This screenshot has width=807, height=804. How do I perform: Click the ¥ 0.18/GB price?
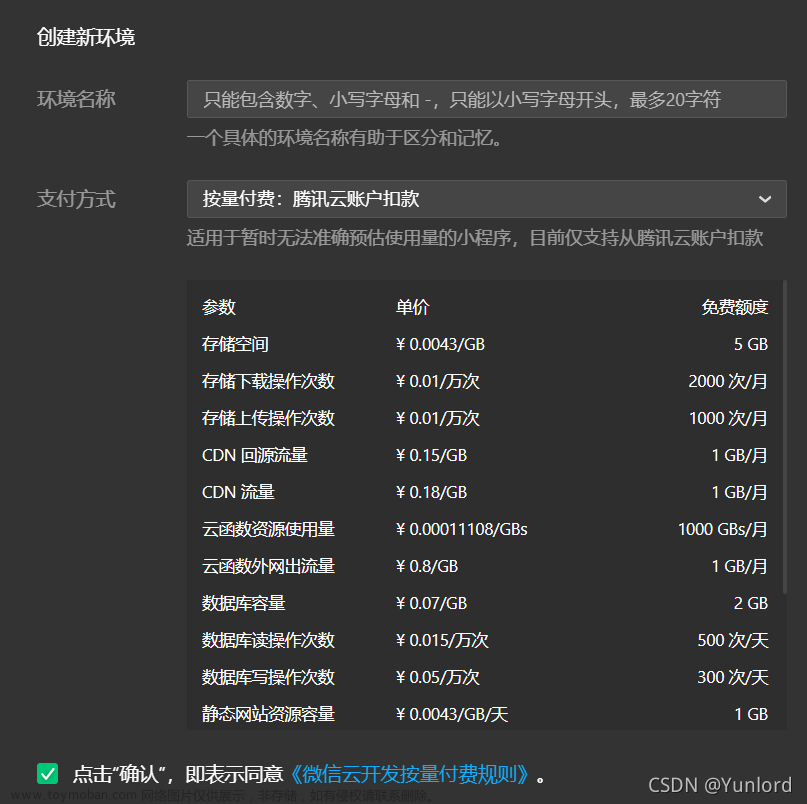point(431,493)
